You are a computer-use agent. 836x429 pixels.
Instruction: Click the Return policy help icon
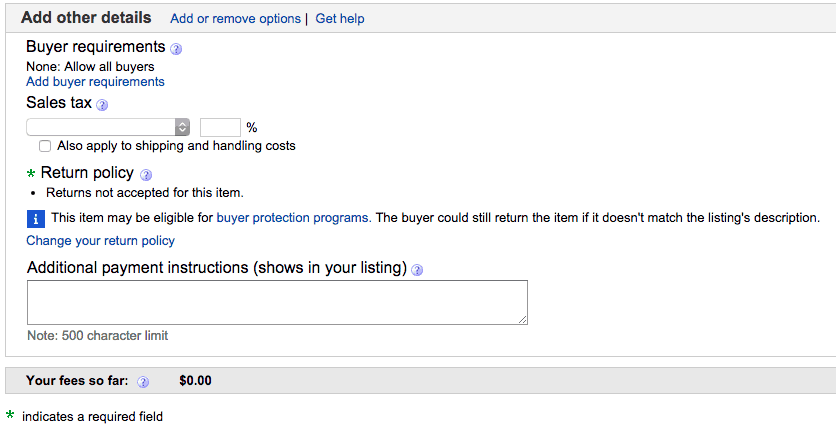146,175
